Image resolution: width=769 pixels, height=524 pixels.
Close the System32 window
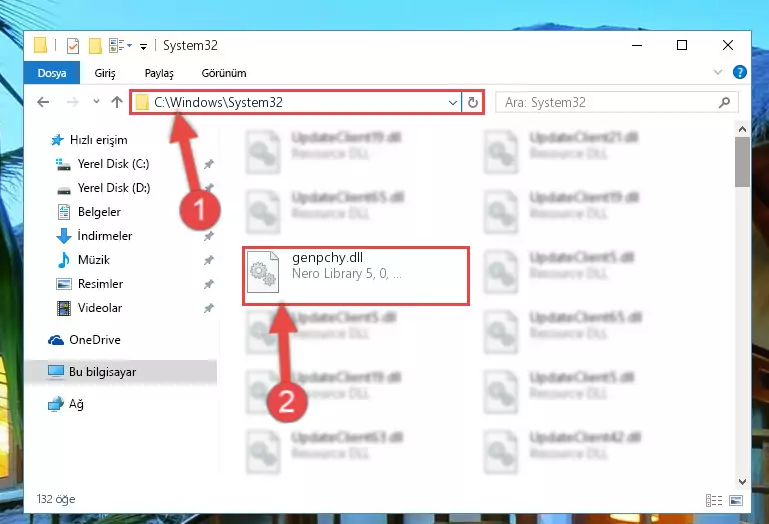(x=728, y=45)
